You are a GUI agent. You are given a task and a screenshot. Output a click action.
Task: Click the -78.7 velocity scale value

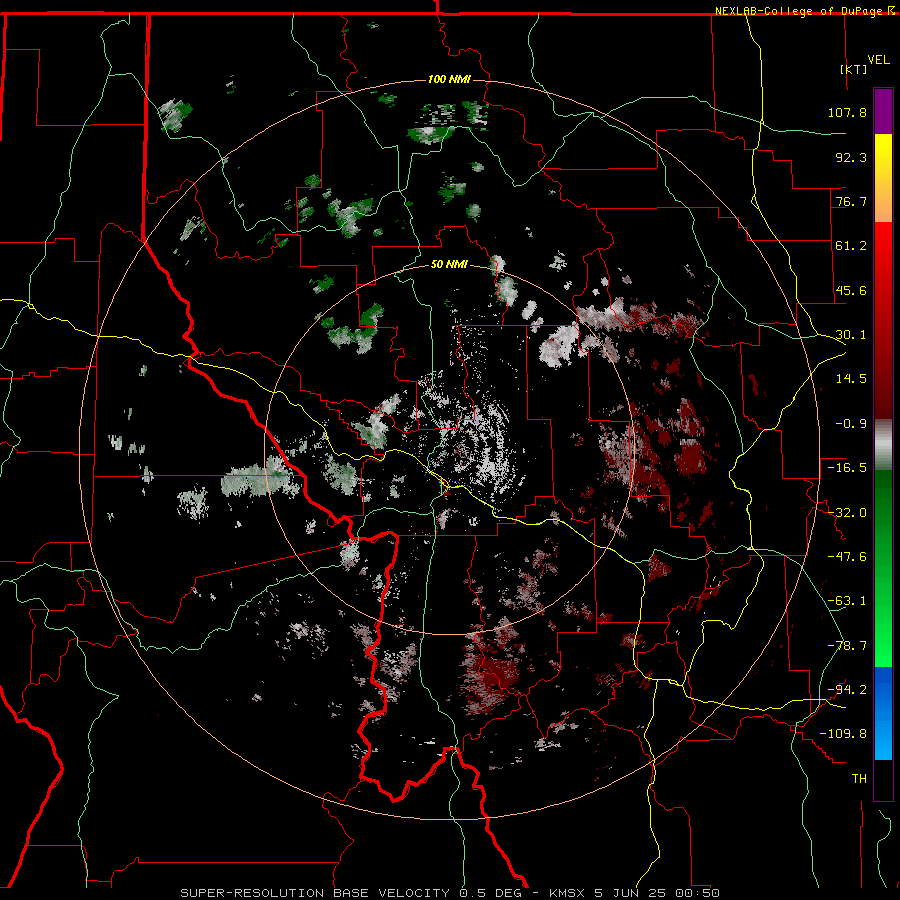[847, 646]
